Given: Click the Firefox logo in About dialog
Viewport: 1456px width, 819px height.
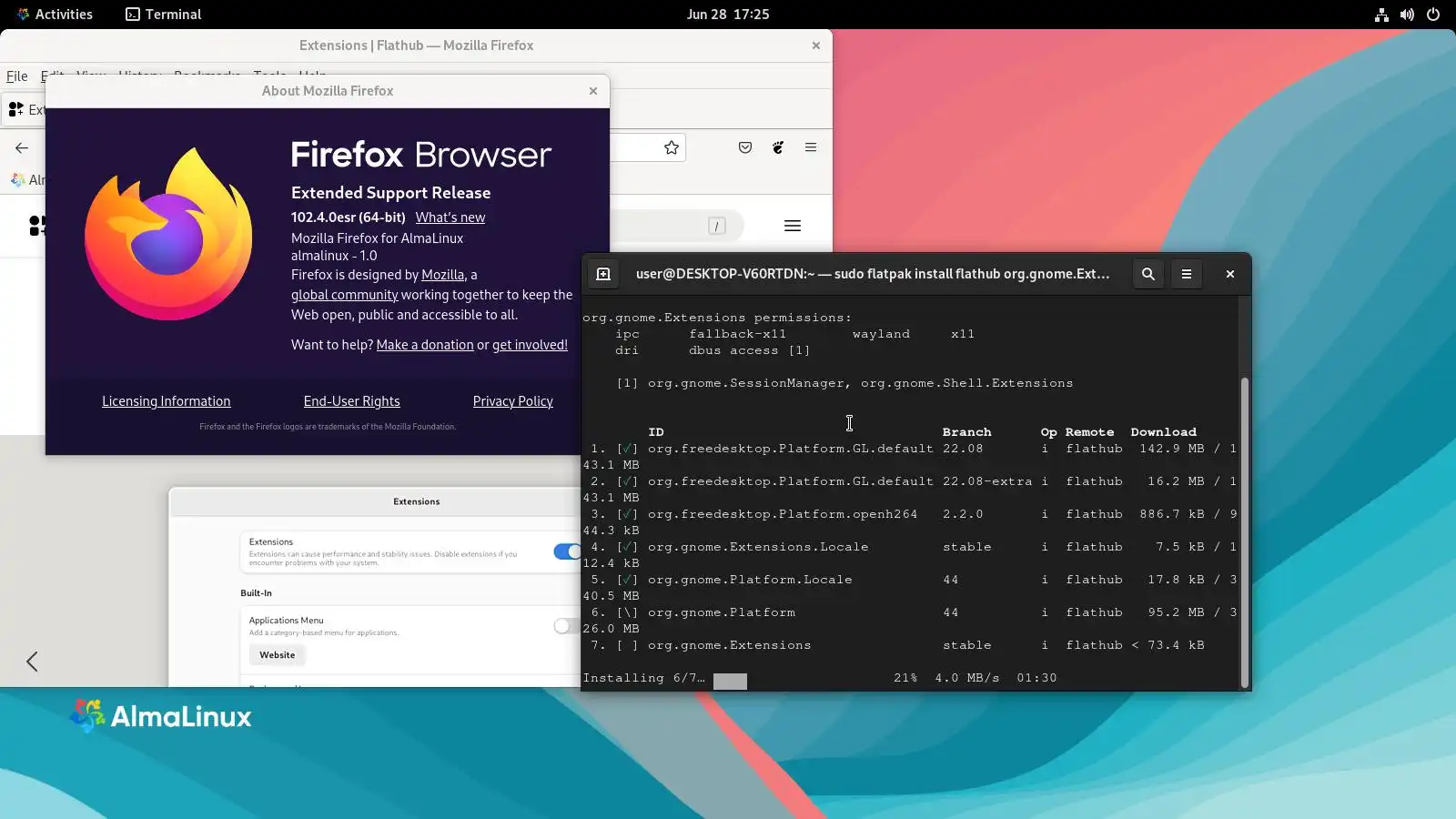Looking at the screenshot, I should 169,234.
